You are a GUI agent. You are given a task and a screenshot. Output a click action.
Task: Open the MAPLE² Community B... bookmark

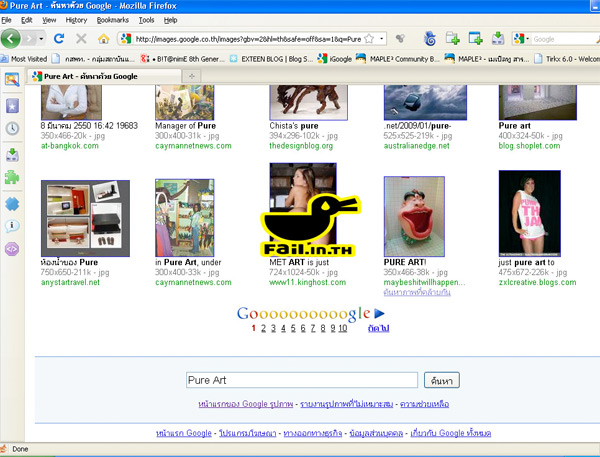point(398,59)
